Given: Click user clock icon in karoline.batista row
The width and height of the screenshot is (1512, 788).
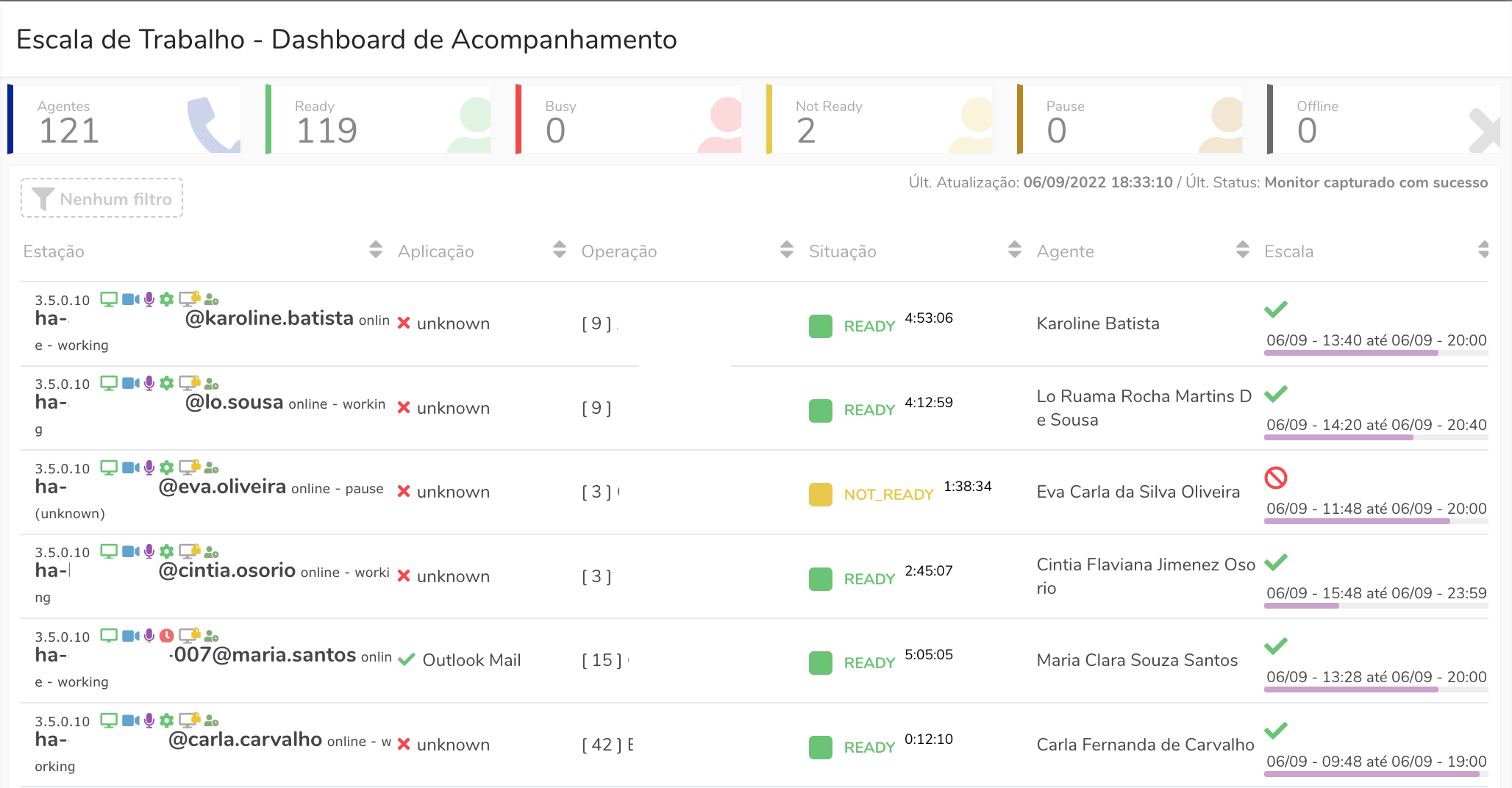Looking at the screenshot, I should tap(212, 299).
